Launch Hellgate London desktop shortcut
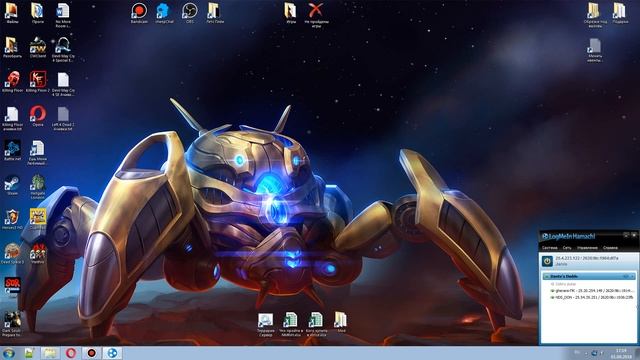This screenshot has width=640, height=360. 38,187
